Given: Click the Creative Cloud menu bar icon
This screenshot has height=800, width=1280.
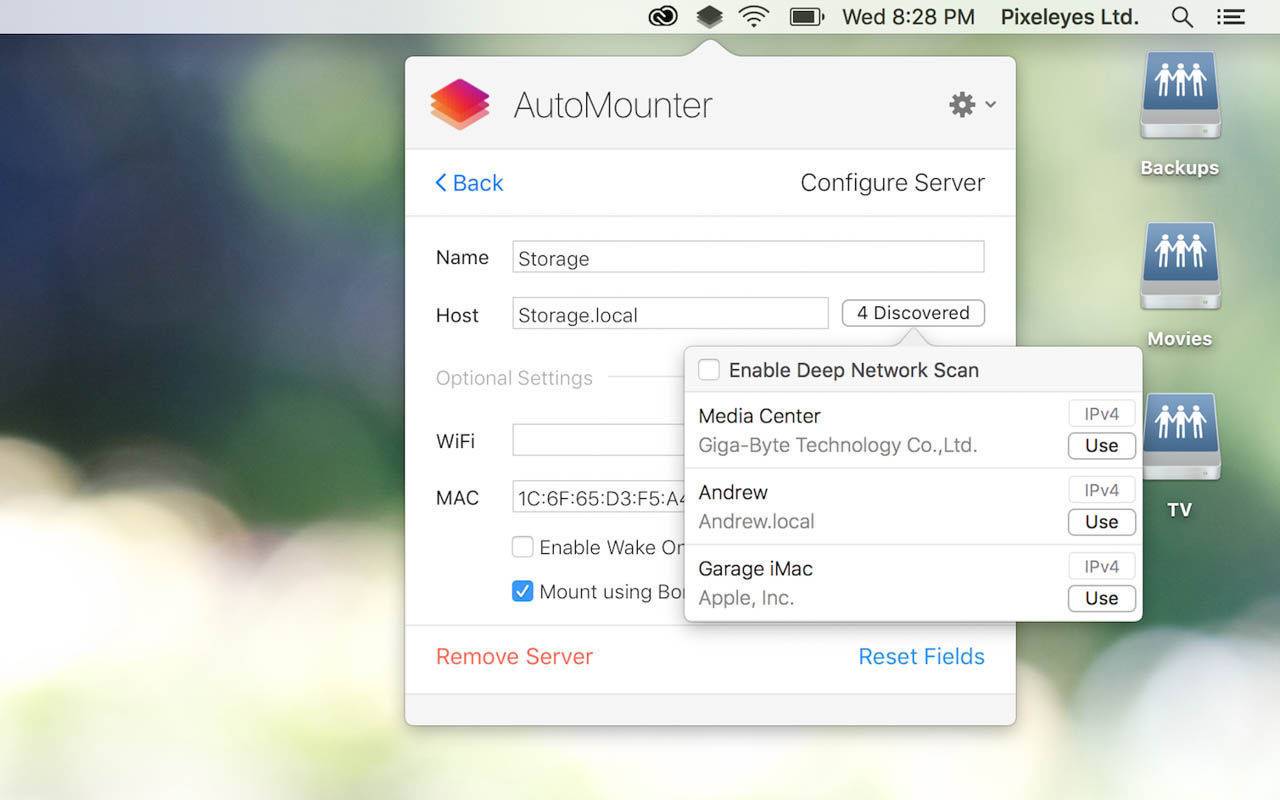Looking at the screenshot, I should 663,16.
